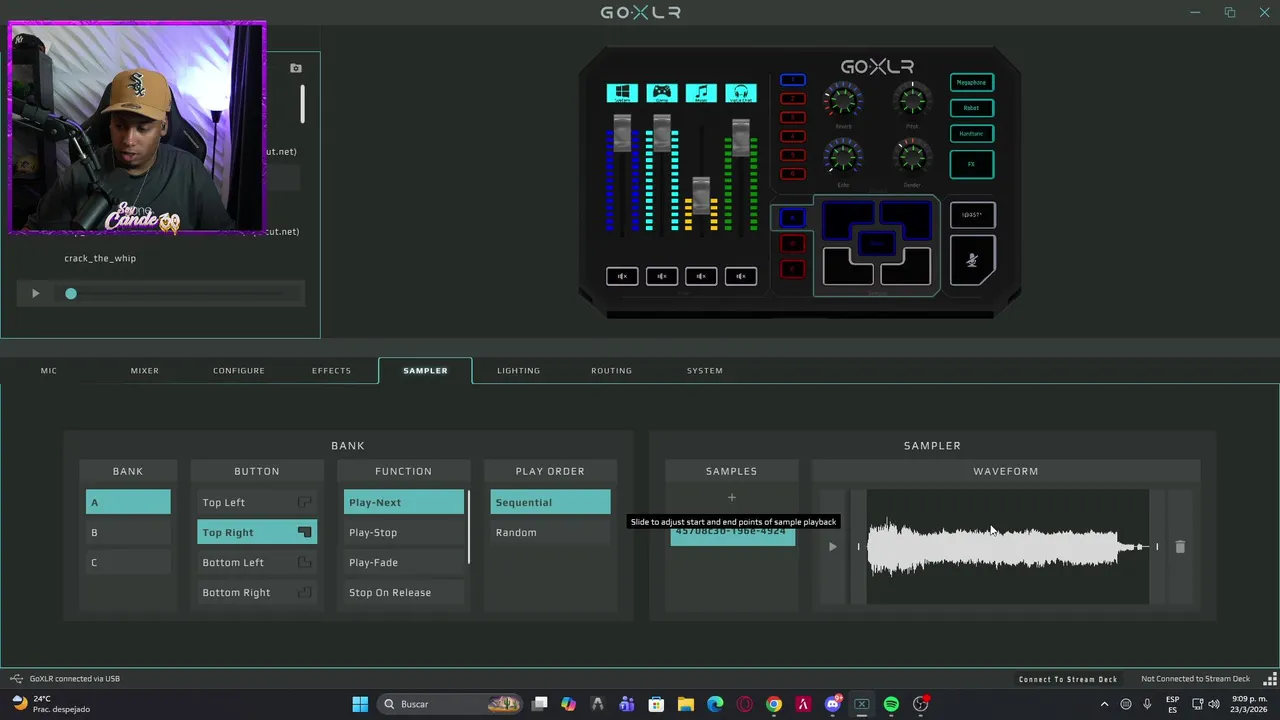Screen dimensions: 1280x720
Task: Toggle the Hardtune effect
Action: (x=971, y=133)
